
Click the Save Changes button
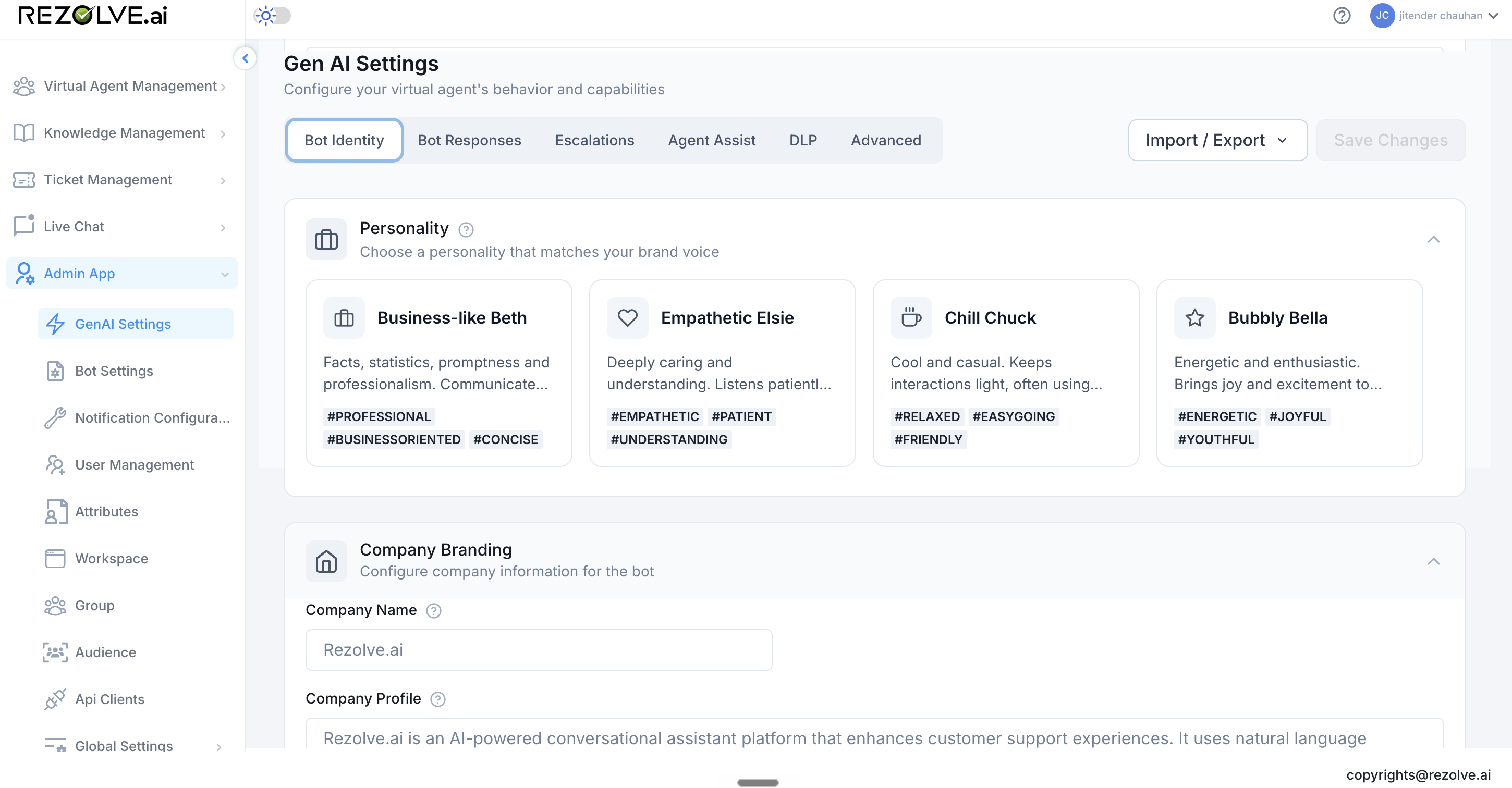(x=1391, y=140)
